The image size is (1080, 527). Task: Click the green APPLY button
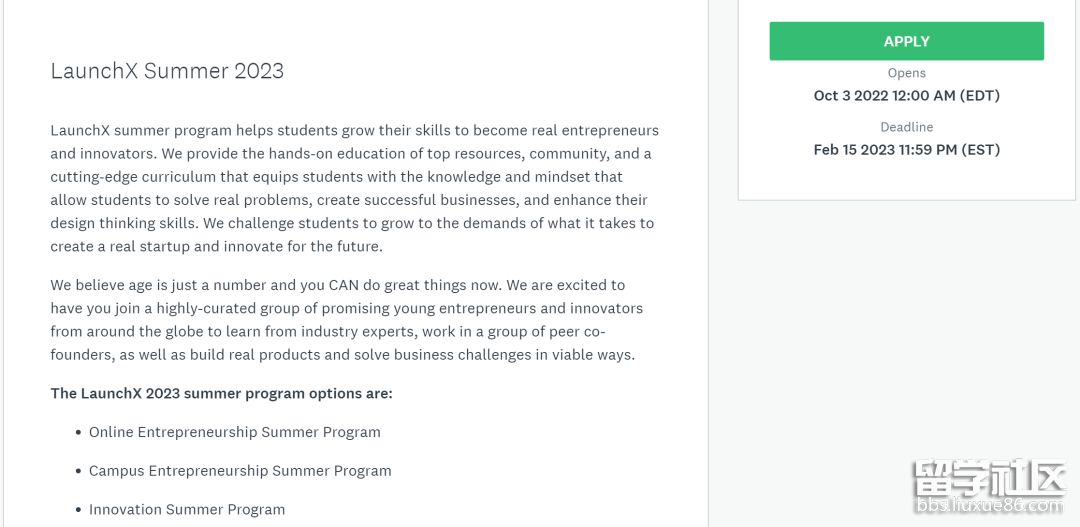[906, 41]
